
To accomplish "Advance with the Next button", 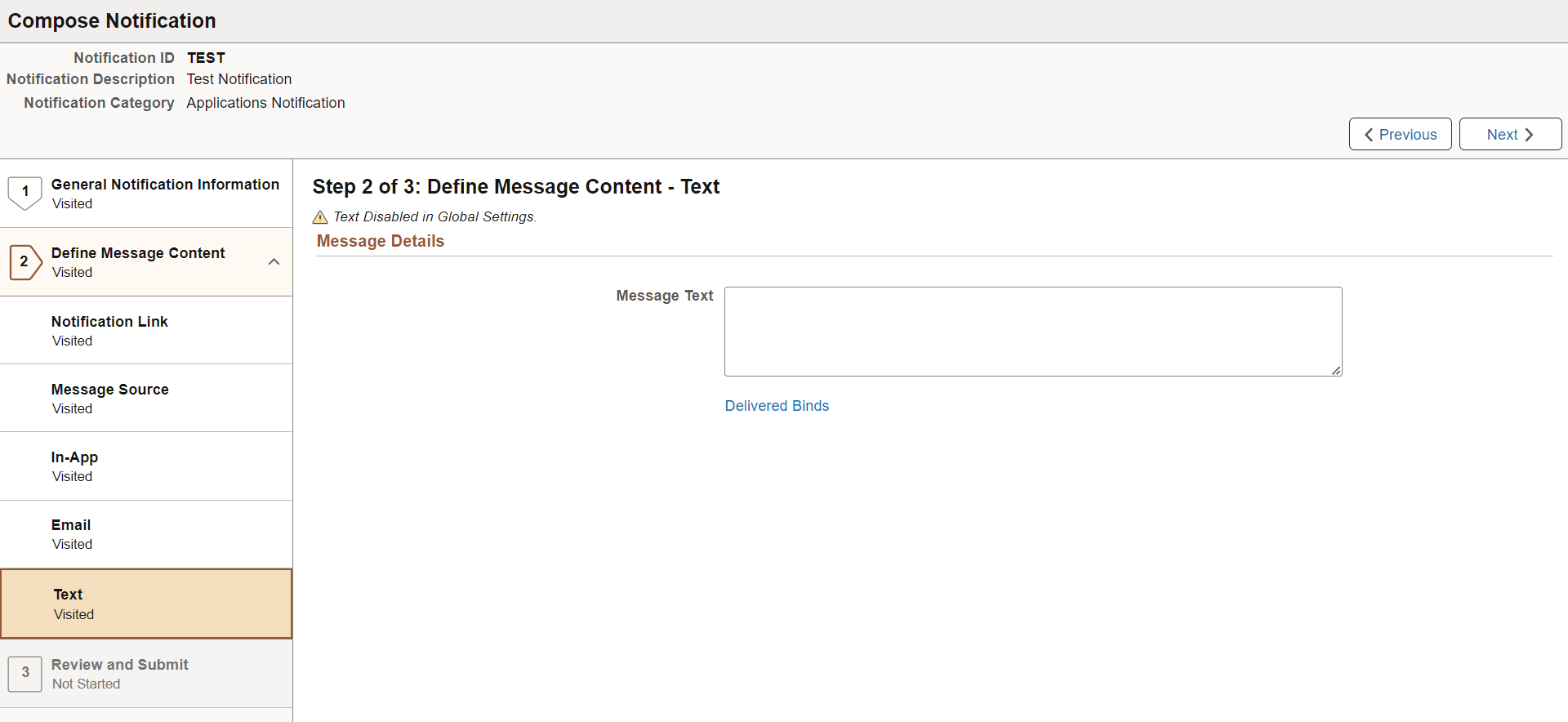I will [1510, 134].
